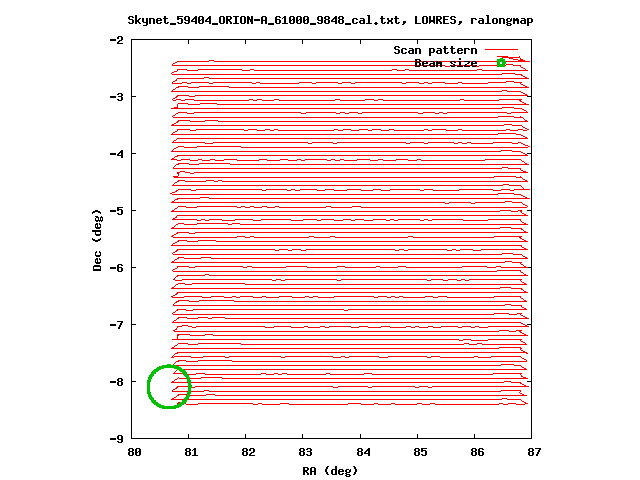
Task: Click the RA tick label 84
Action: click(x=363, y=452)
